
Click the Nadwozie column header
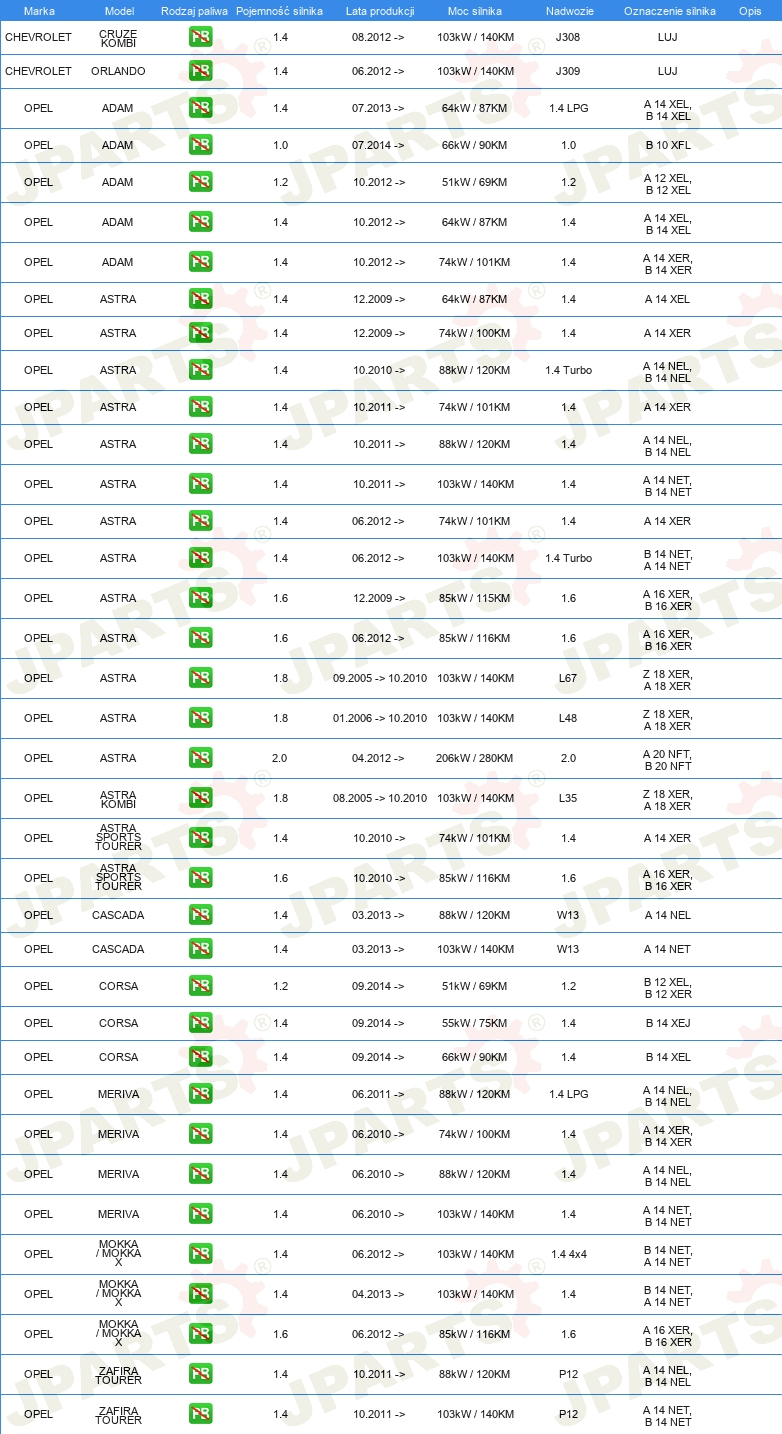[568, 11]
